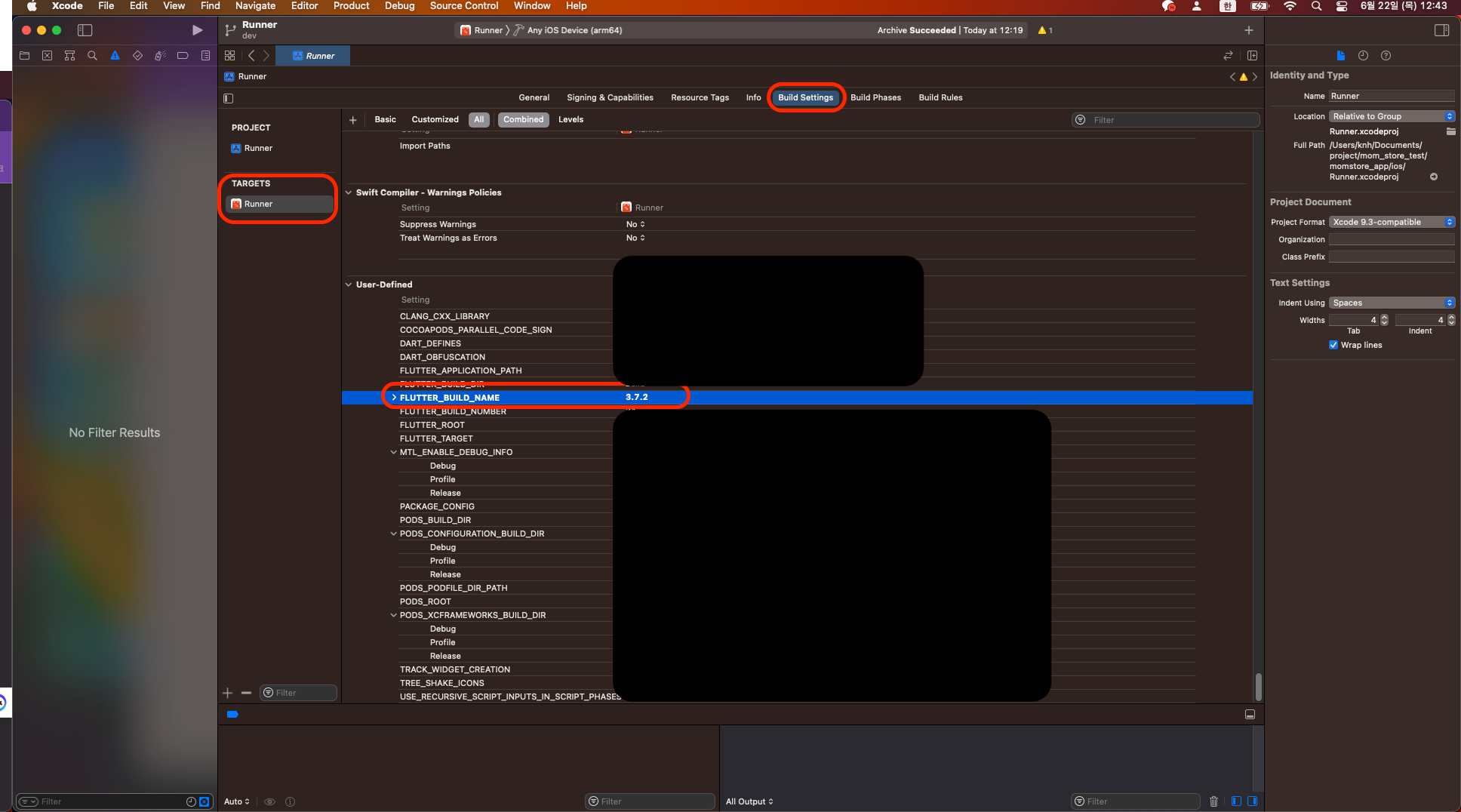Toggle source-controlled files filter
Viewport: 1461px width, 812px height.
(x=204, y=801)
